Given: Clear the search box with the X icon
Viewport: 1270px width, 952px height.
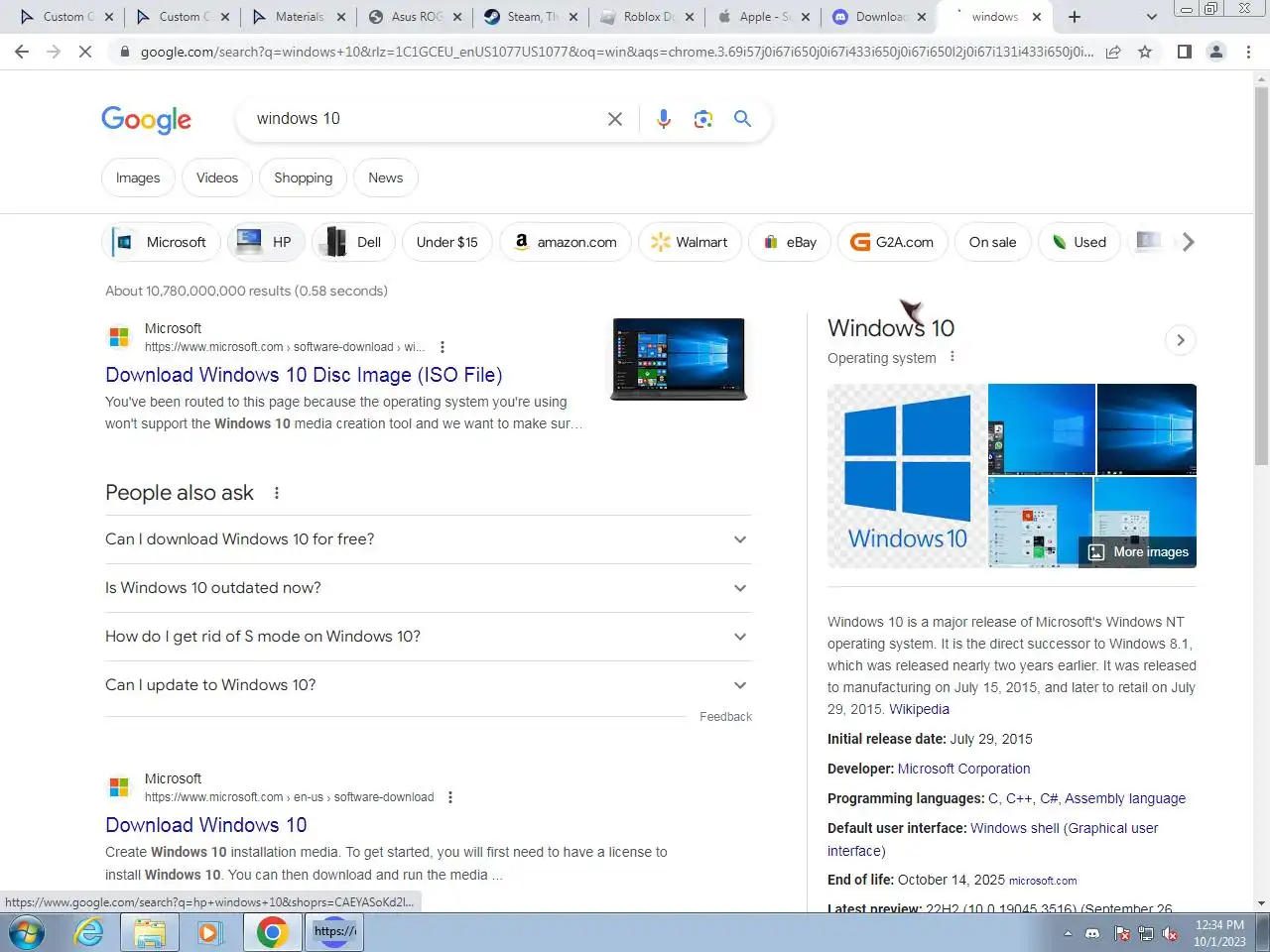Looking at the screenshot, I should pyautogui.click(x=615, y=119).
